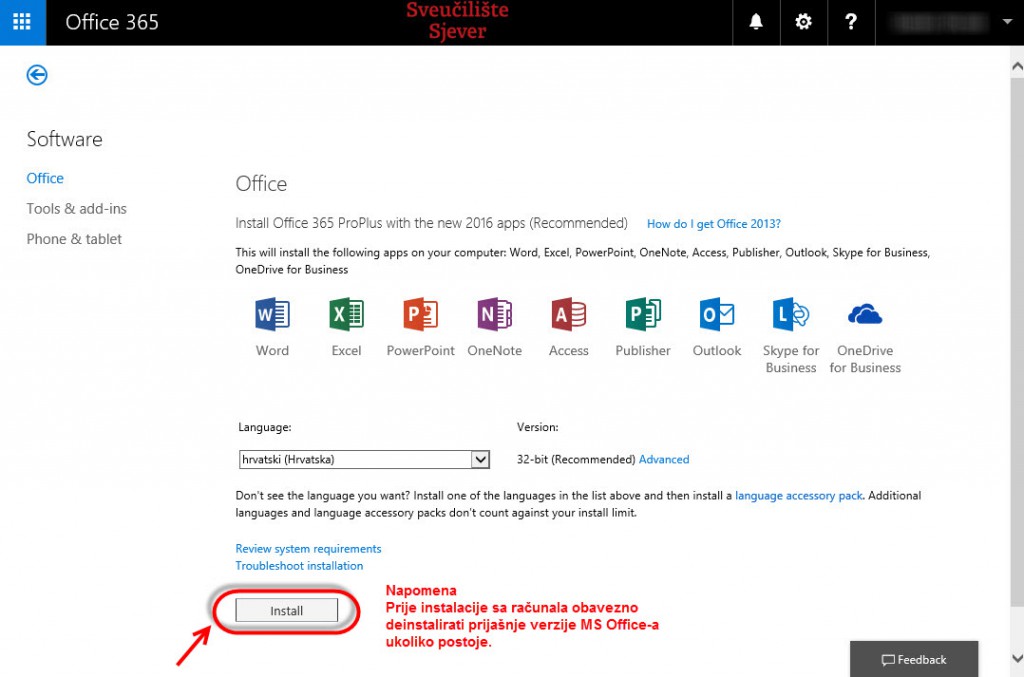The image size is (1024, 677).
Task: Open the app launcher grid
Action: pyautogui.click(x=22, y=22)
